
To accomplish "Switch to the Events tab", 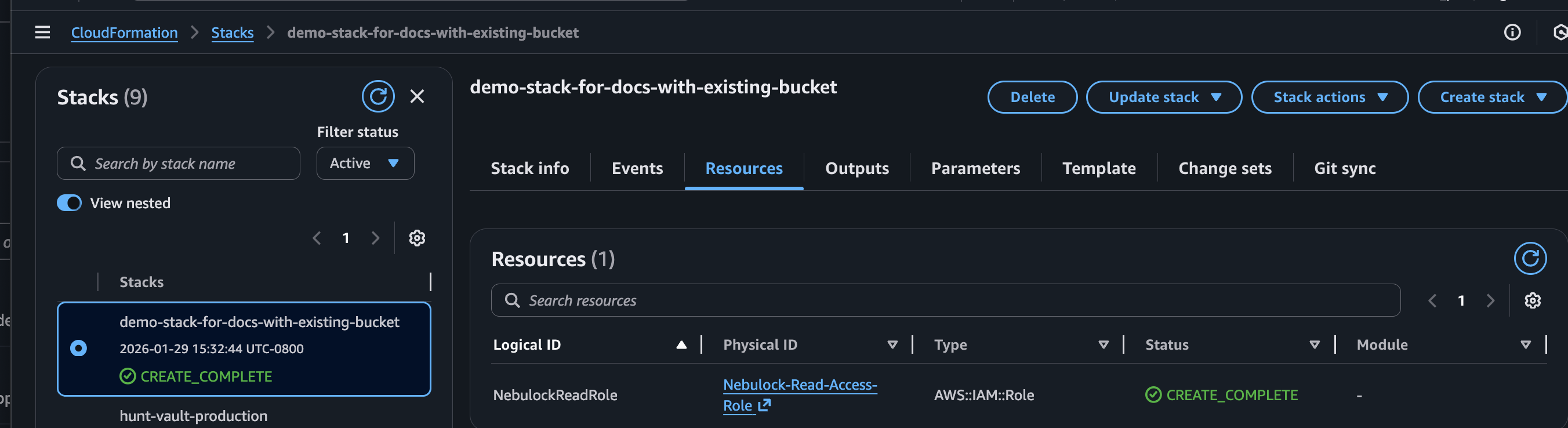I will point(637,169).
